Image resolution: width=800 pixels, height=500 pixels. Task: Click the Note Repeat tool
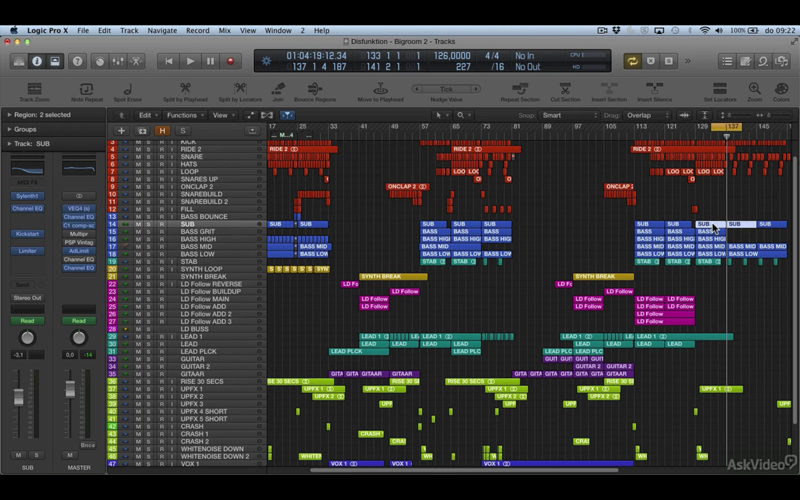point(87,92)
